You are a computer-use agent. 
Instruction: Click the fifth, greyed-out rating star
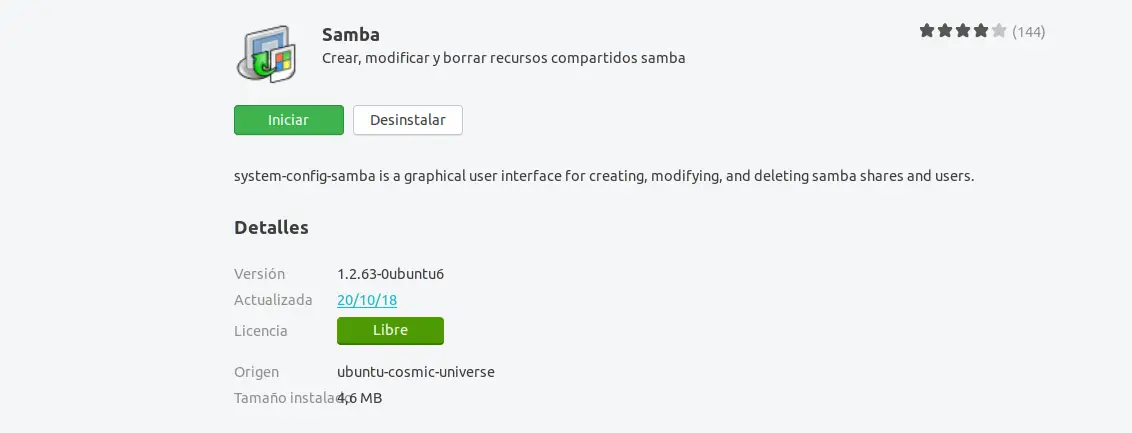(999, 31)
